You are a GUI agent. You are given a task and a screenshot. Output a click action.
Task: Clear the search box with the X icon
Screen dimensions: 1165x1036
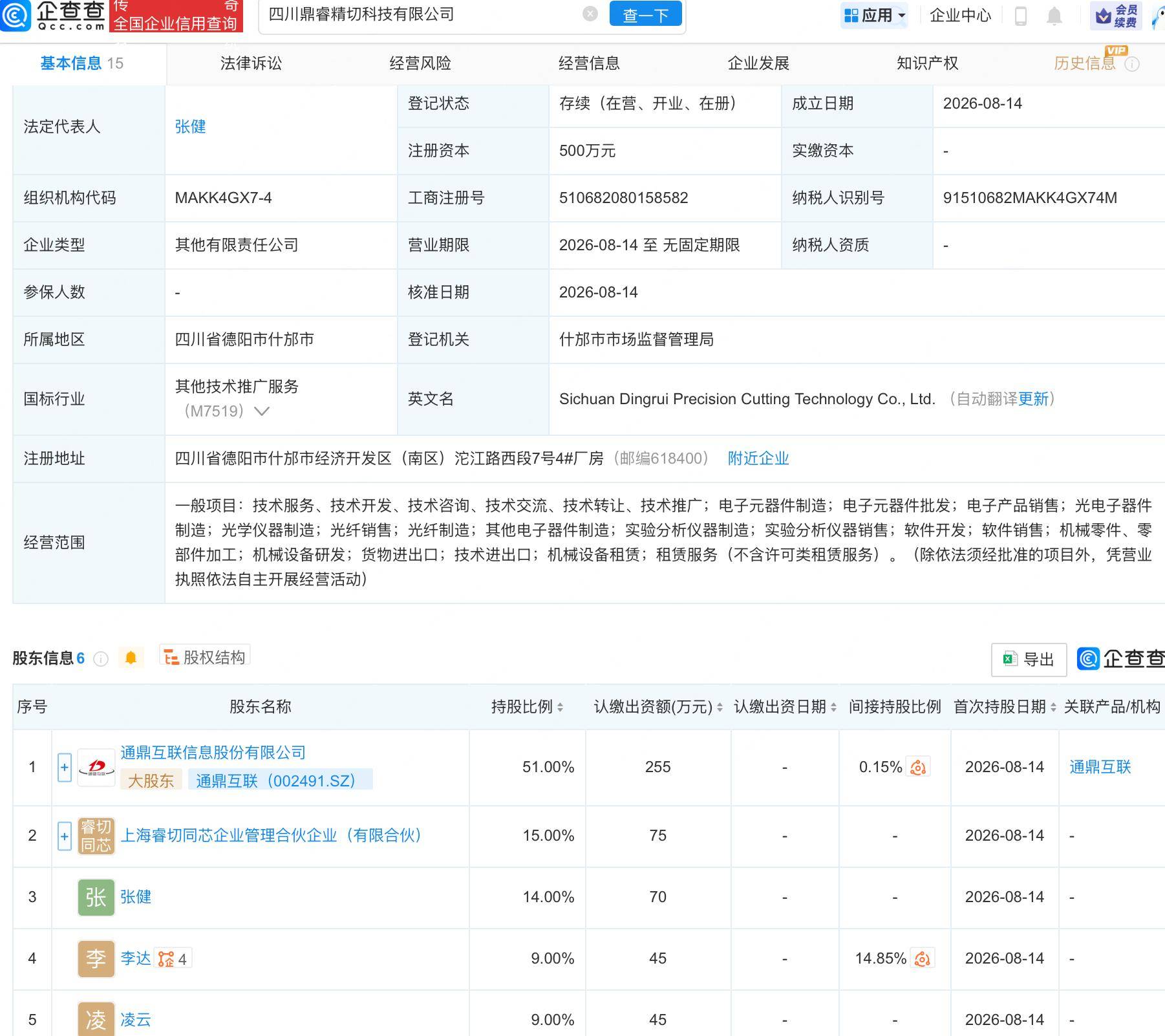[x=590, y=14]
